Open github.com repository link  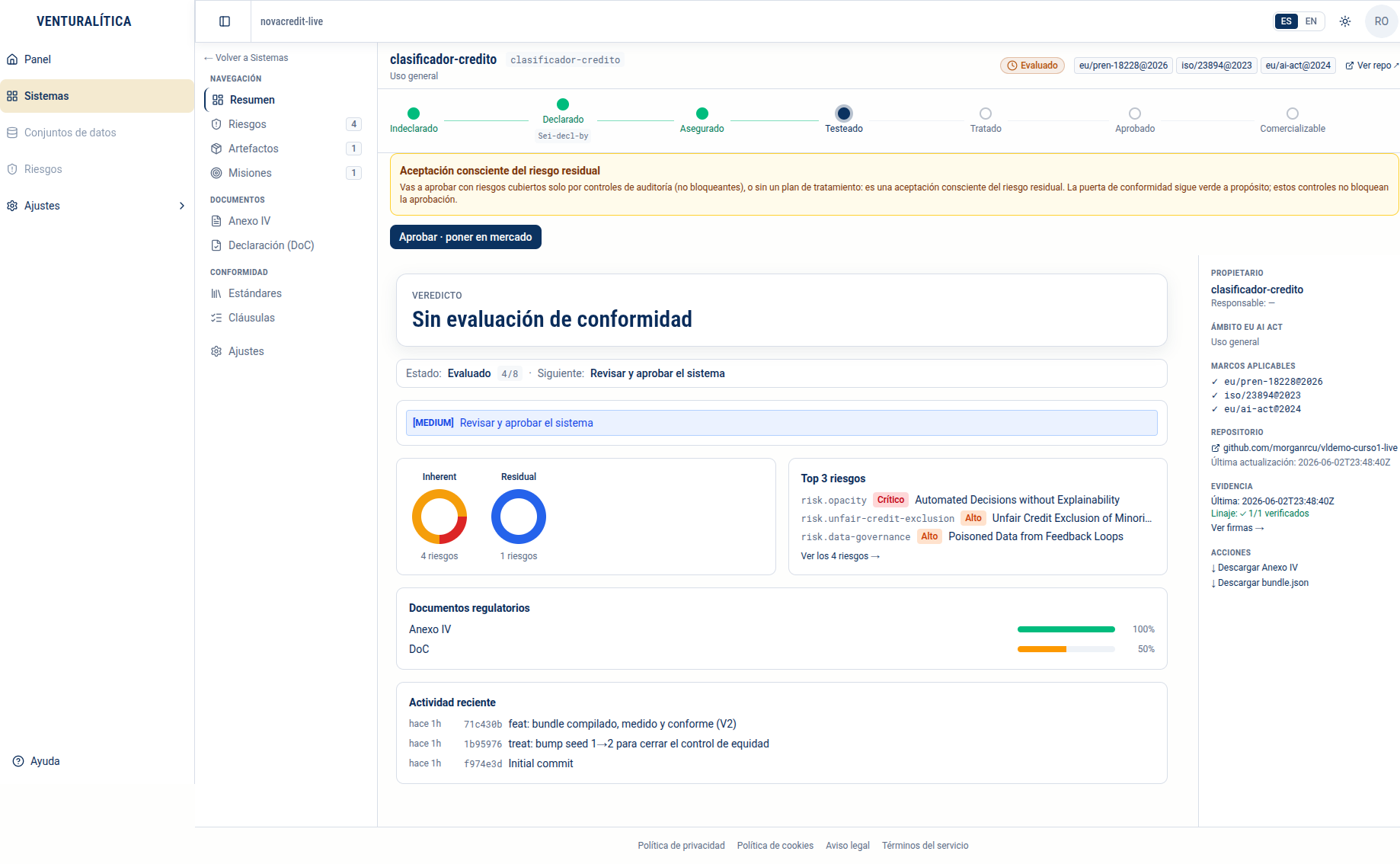1304,448
